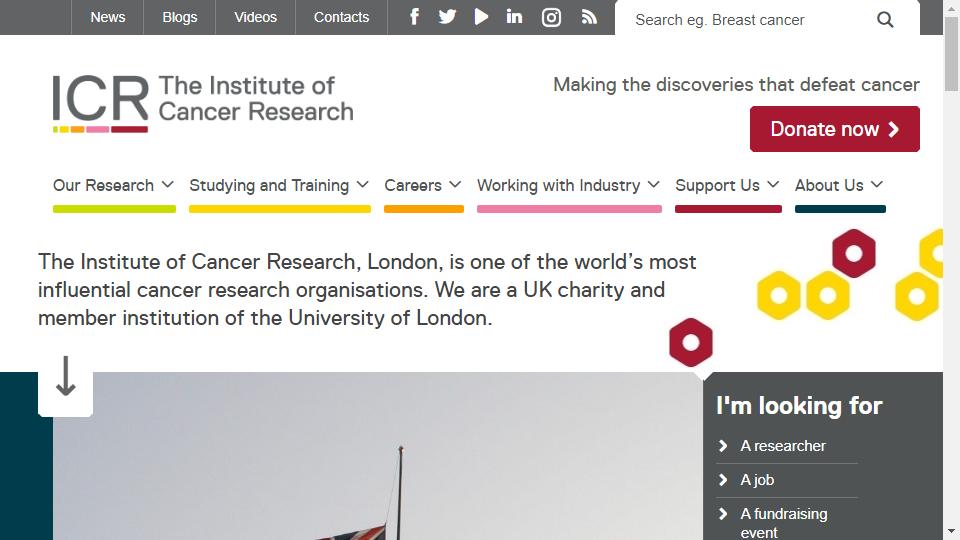This screenshot has height=540, width=960.
Task: Select the Careers menu item
Action: (x=413, y=186)
